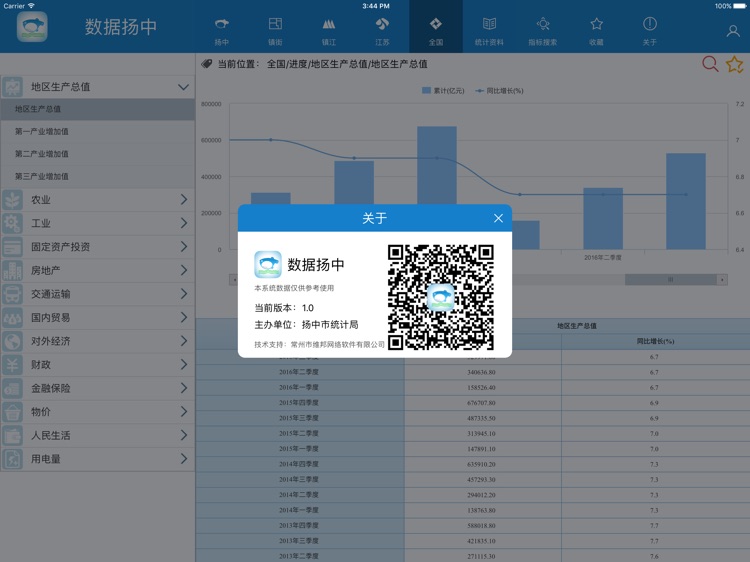This screenshot has width=750, height=562.
Task: Select the 全国 tab icon
Action: tap(436, 24)
